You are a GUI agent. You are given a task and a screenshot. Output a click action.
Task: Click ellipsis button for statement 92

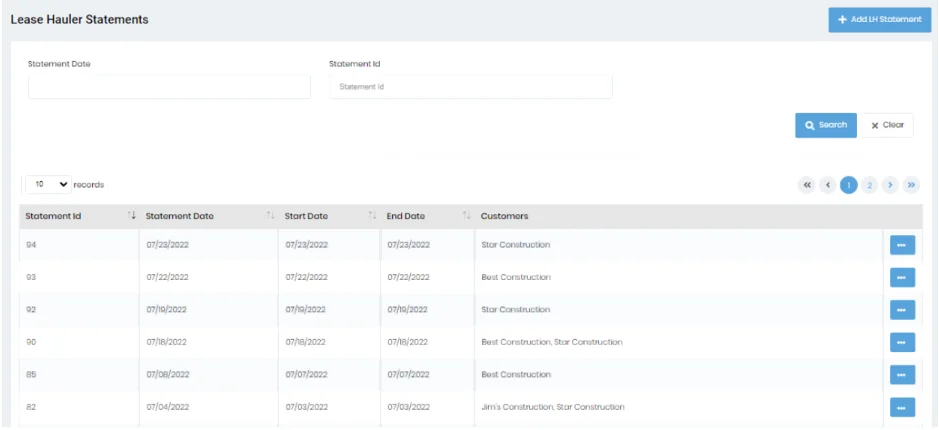click(902, 310)
